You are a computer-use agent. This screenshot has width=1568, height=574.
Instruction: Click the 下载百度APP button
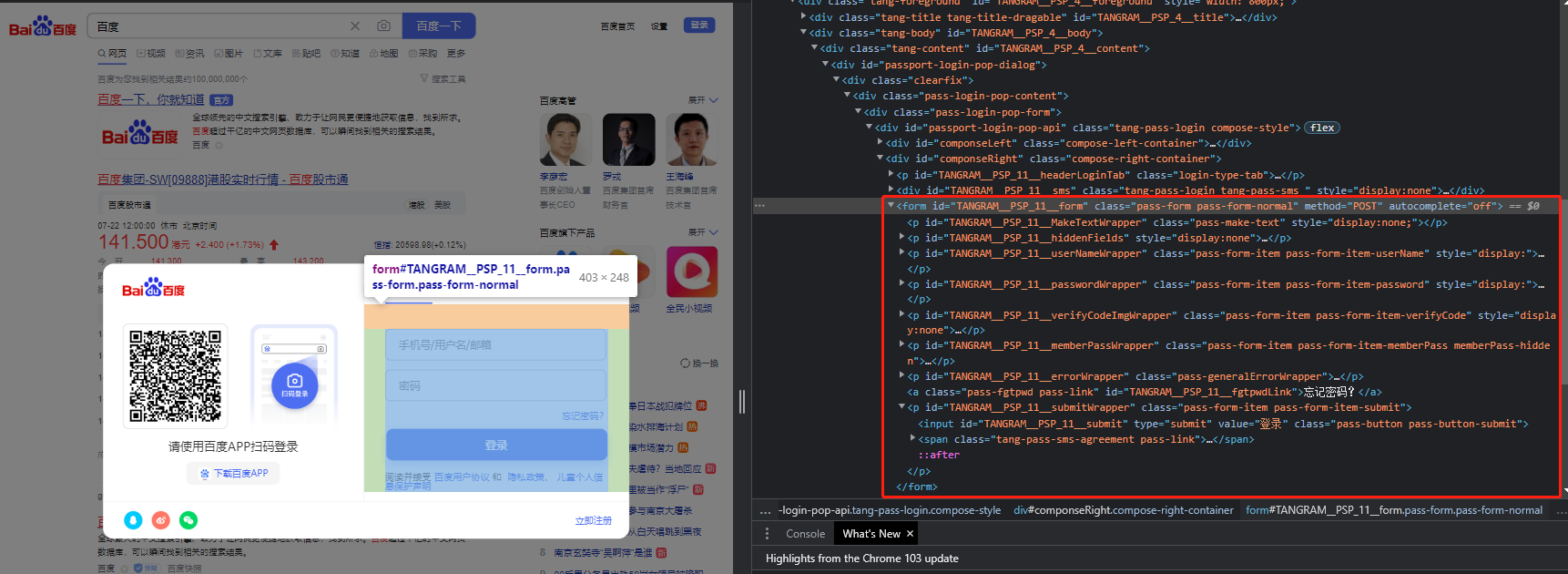234,474
